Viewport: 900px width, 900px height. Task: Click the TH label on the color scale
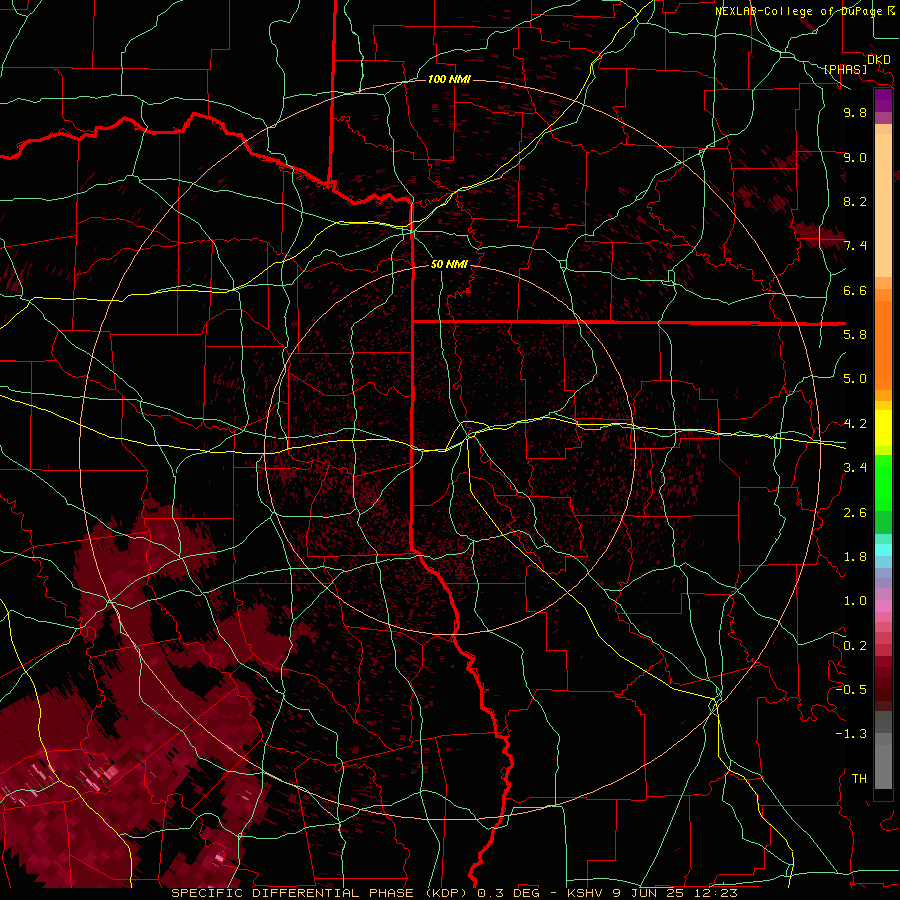click(x=859, y=779)
